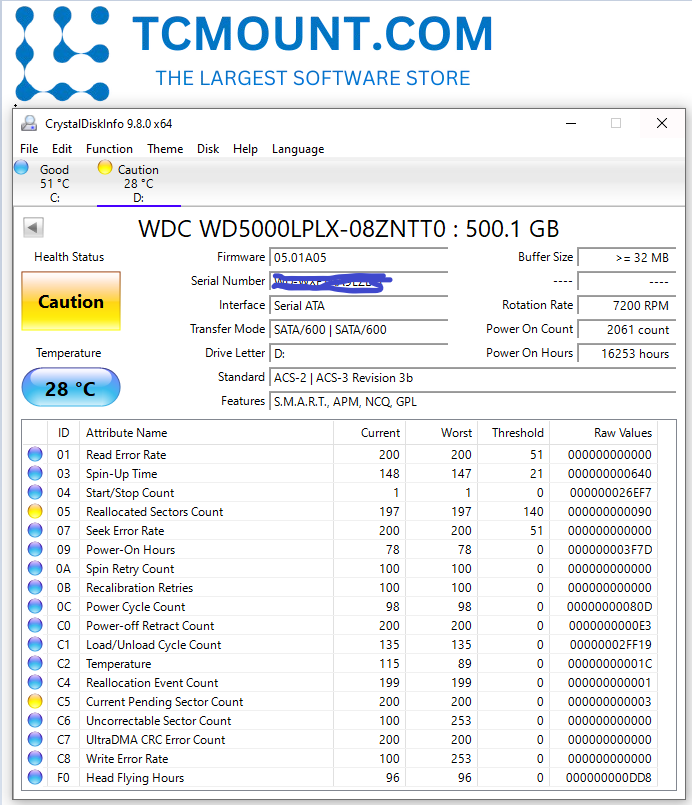Click the yellow status icon for Current Pending Sector Count
The width and height of the screenshot is (692, 805).
[x=35, y=702]
